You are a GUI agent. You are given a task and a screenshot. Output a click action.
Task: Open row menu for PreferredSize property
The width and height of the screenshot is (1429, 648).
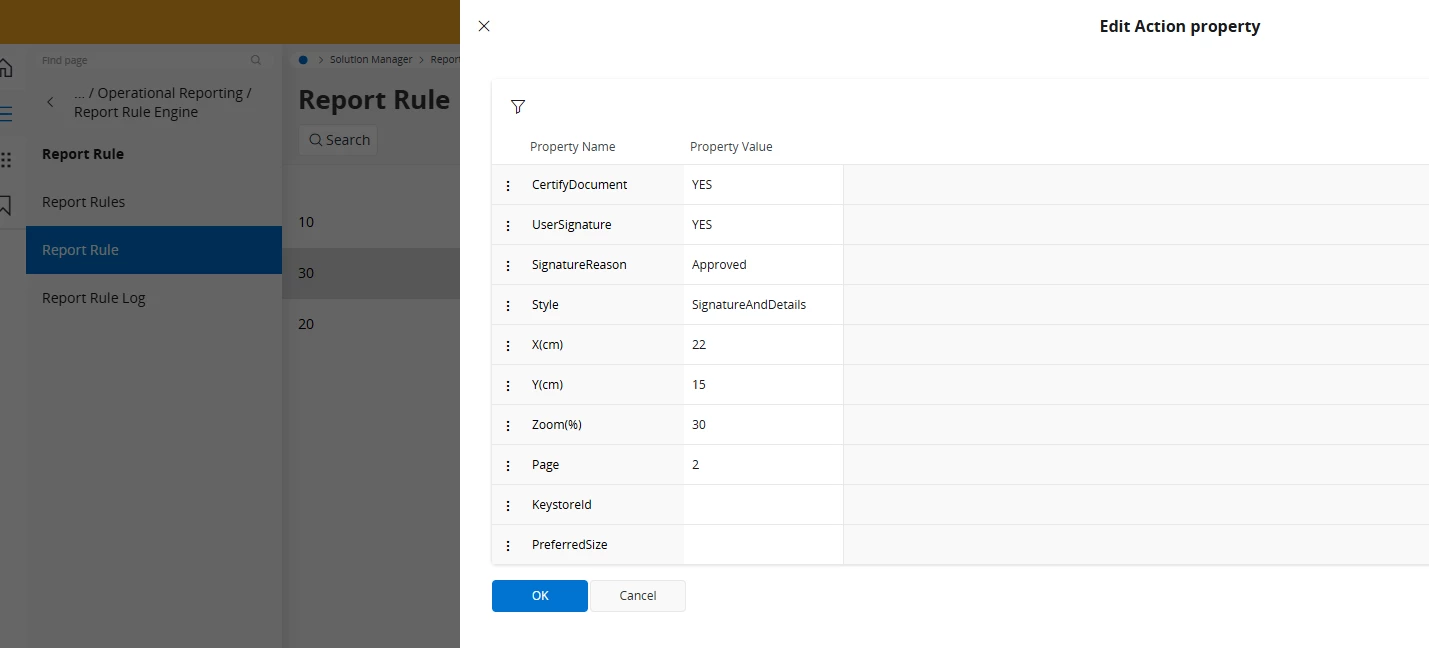click(508, 545)
